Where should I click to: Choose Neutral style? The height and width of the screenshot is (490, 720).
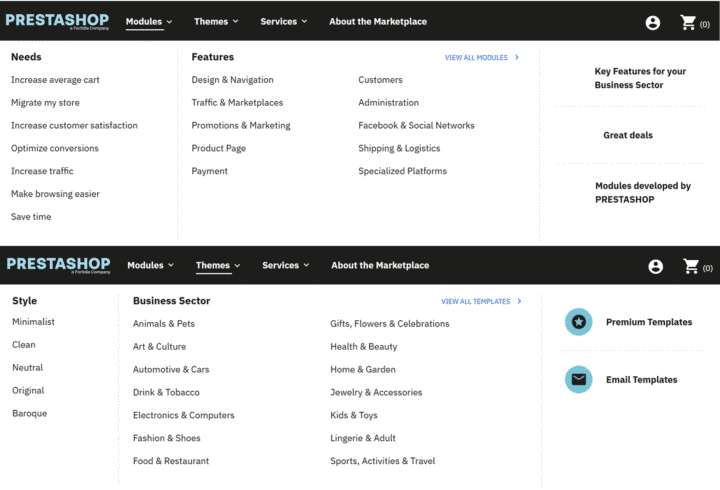28,368
